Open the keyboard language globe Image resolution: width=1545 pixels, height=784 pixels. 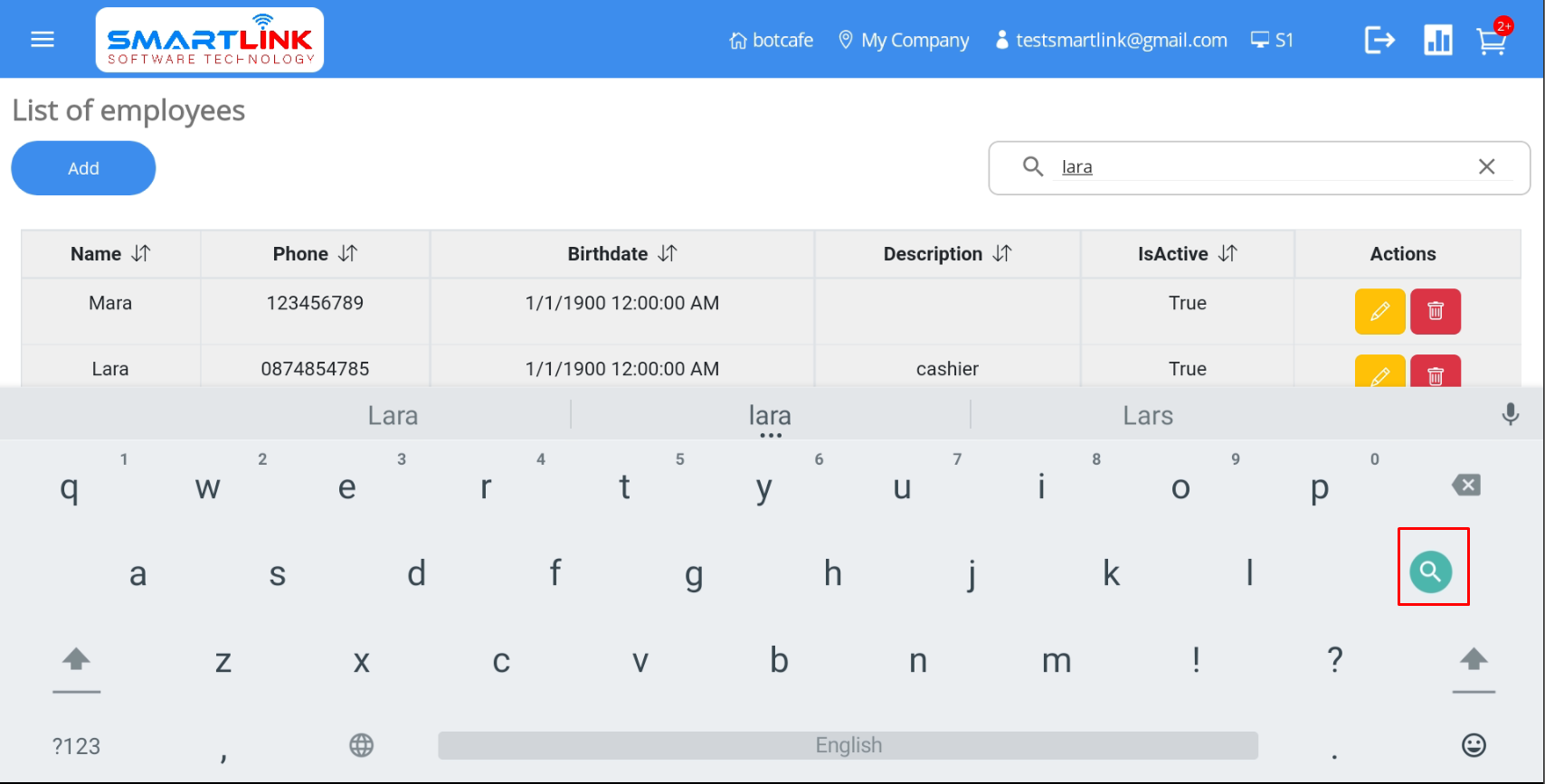(x=361, y=745)
